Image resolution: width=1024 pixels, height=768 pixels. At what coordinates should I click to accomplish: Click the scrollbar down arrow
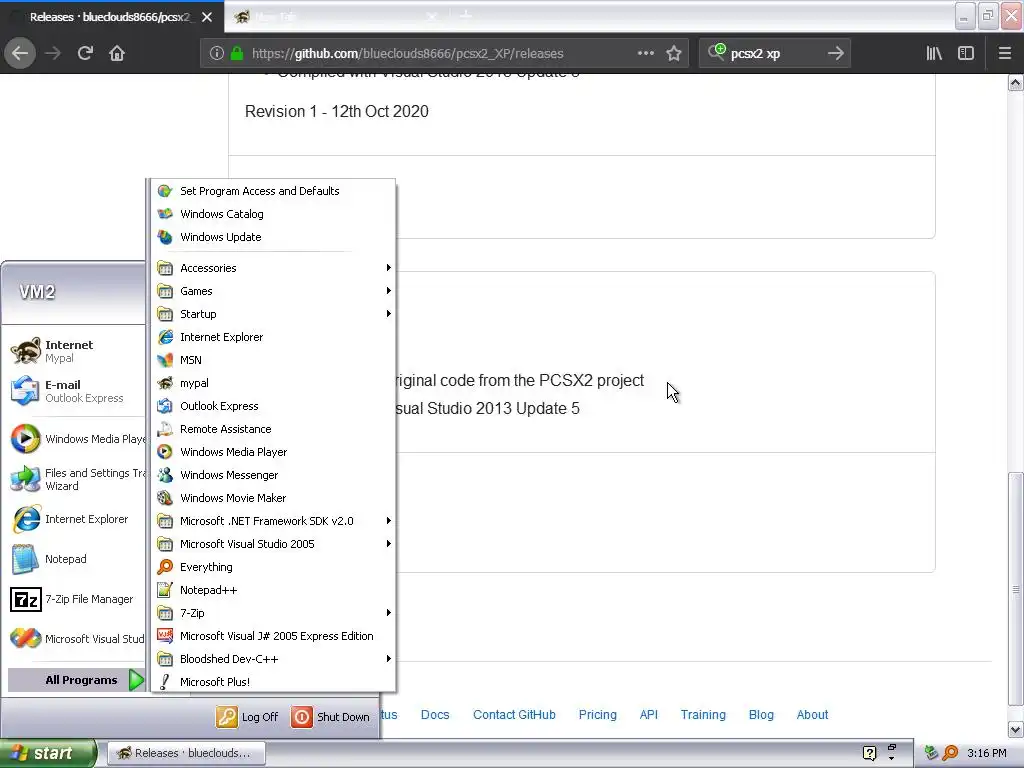[1016, 729]
